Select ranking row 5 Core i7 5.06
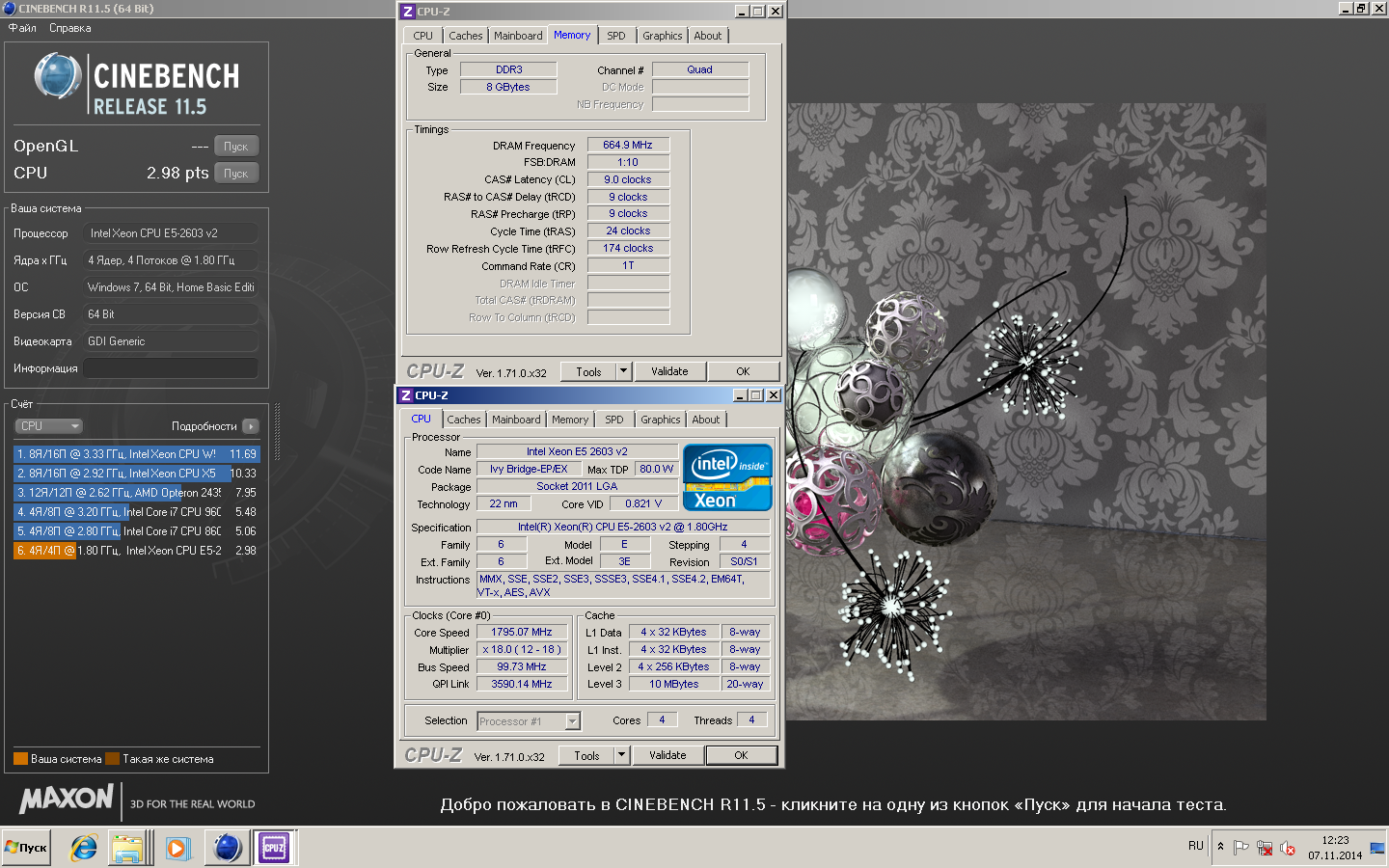The height and width of the screenshot is (868, 1389). tap(136, 531)
